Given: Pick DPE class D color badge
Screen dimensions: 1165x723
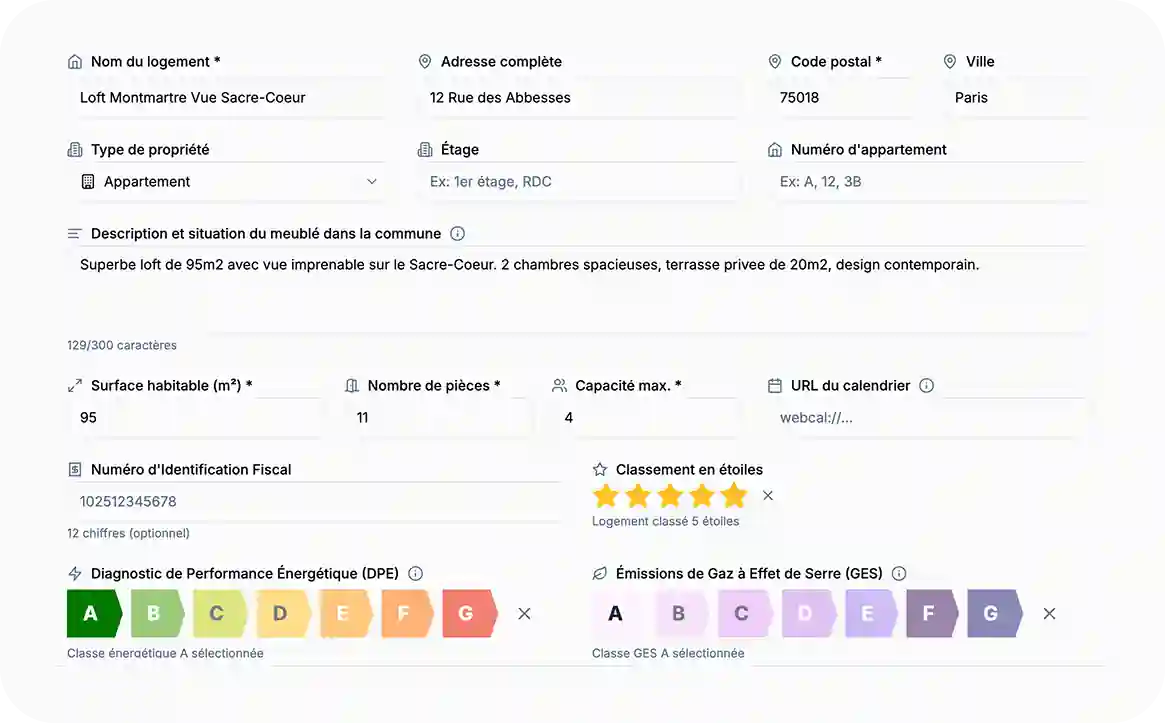Looking at the screenshot, I should click(281, 614).
